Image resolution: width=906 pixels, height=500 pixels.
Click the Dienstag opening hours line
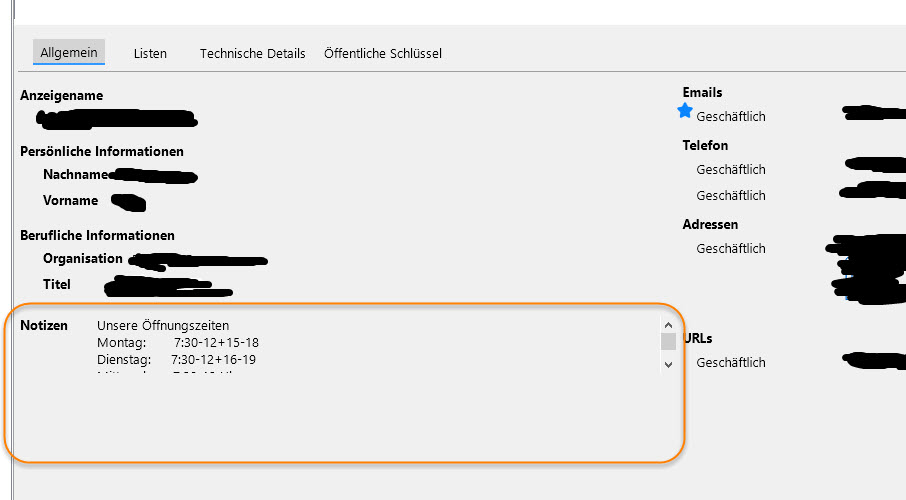pos(176,360)
